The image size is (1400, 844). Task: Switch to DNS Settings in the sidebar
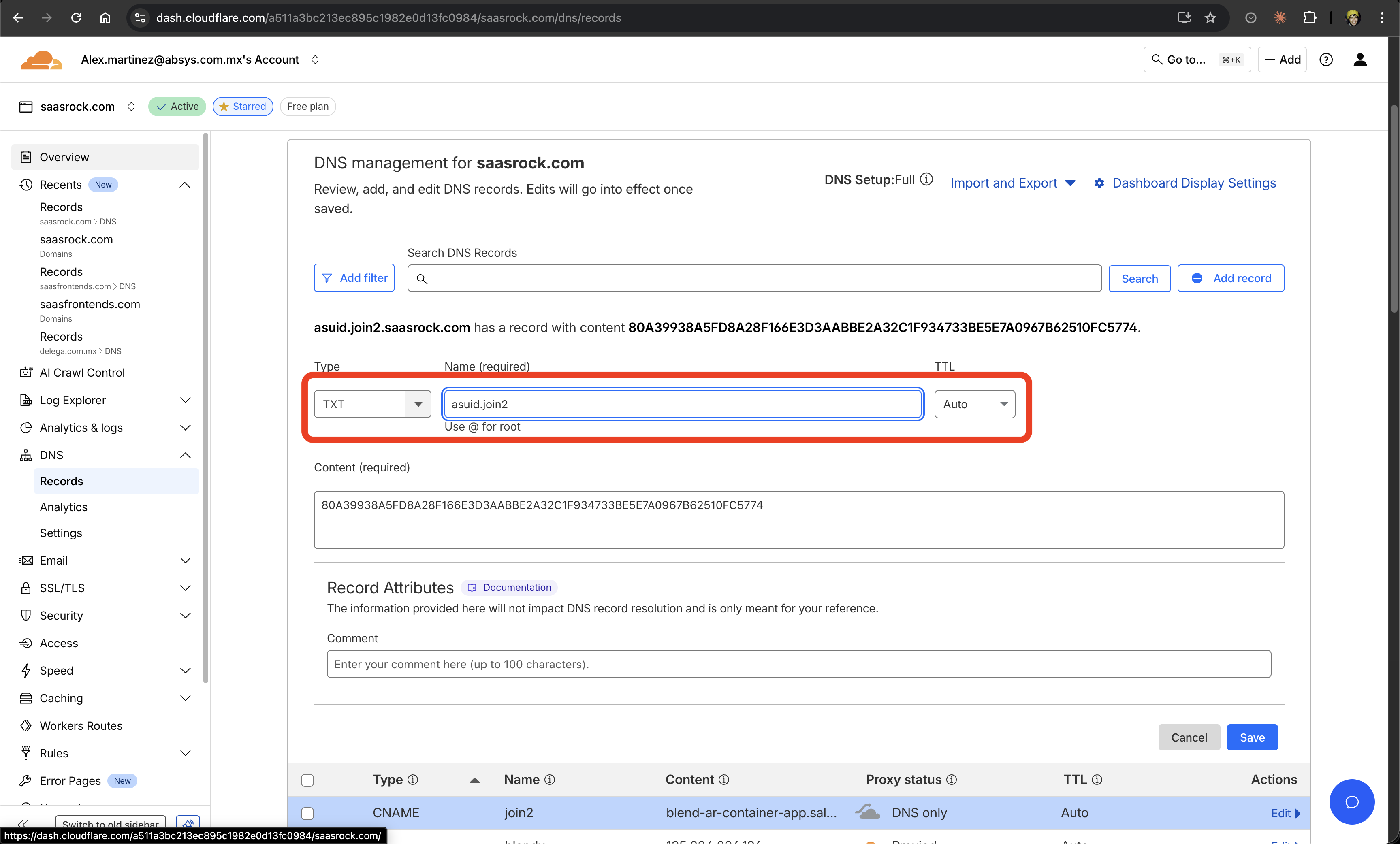[x=60, y=533]
